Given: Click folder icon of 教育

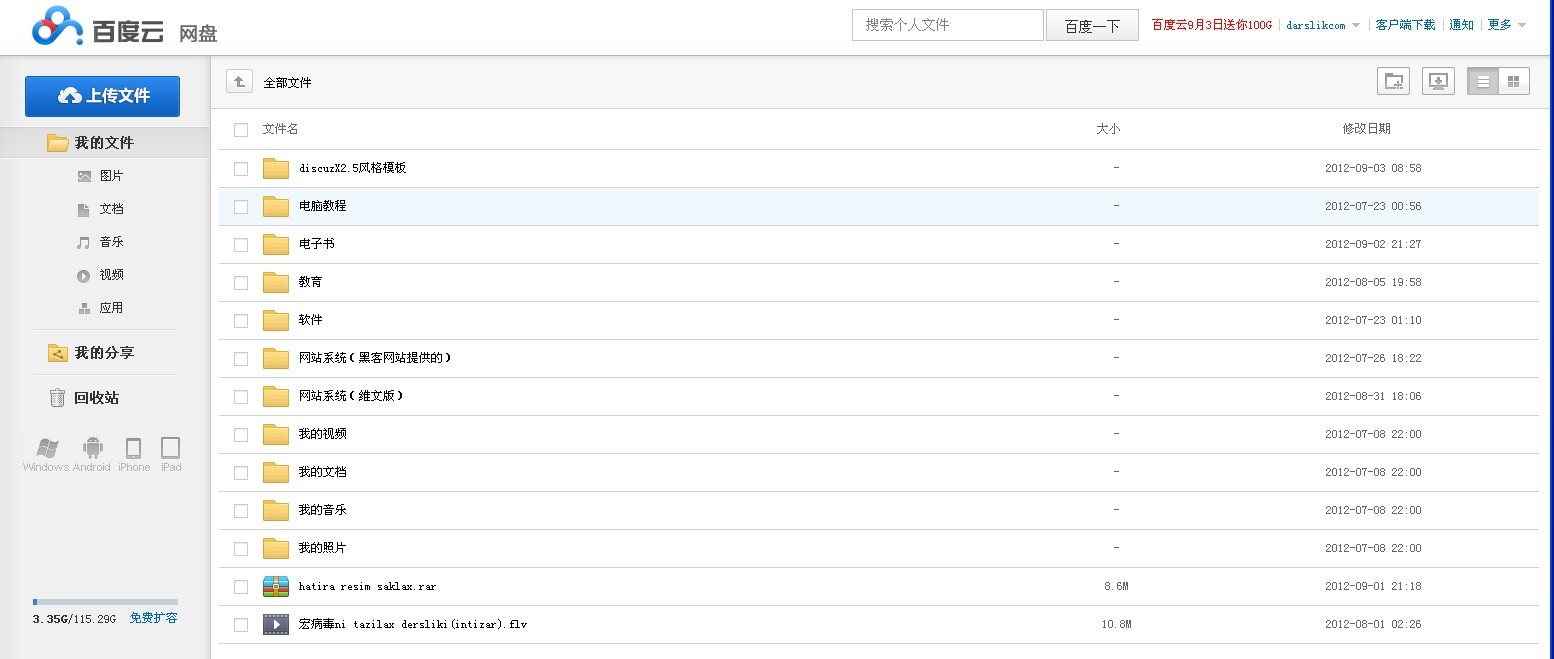Looking at the screenshot, I should (276, 282).
